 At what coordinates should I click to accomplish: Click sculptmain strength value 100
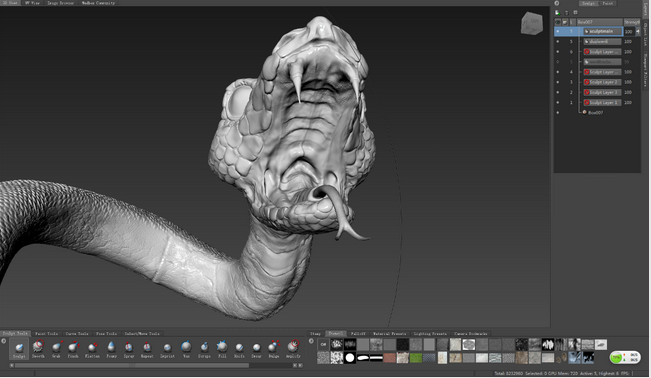pyautogui.click(x=628, y=32)
